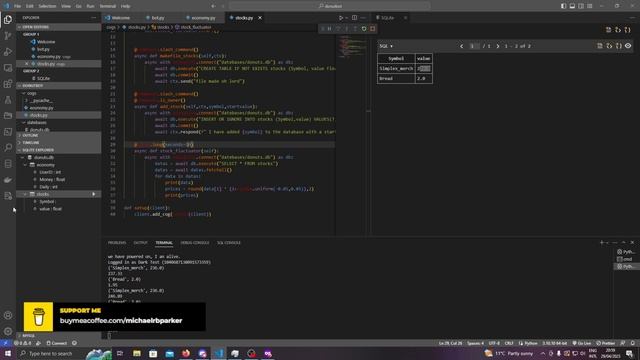Toggle bottom panel layout button

pyautogui.click(x=572, y=6)
